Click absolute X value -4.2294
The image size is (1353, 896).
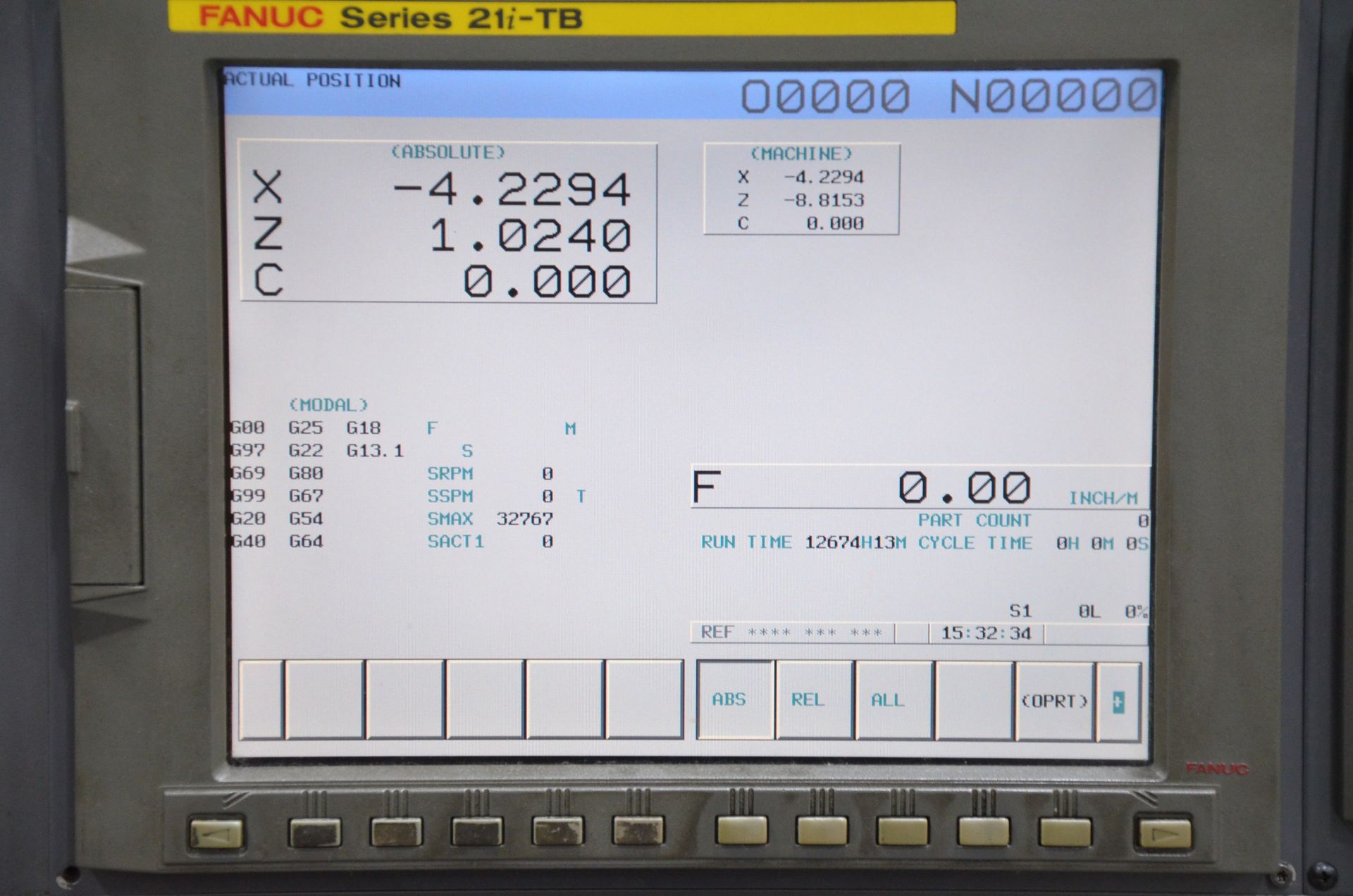pos(511,189)
